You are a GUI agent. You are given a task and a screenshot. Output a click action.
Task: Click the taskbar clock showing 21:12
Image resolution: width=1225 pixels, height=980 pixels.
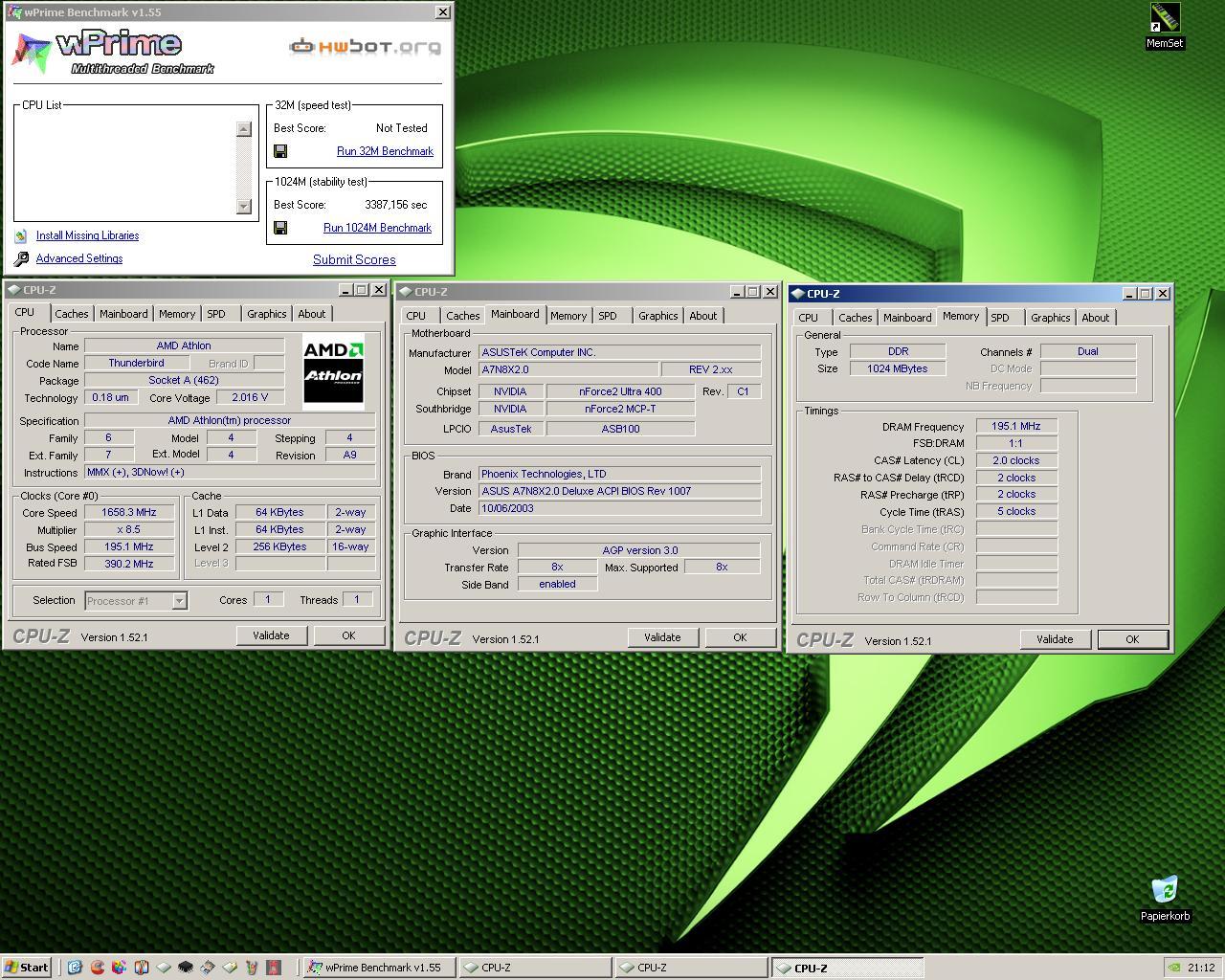click(1201, 968)
